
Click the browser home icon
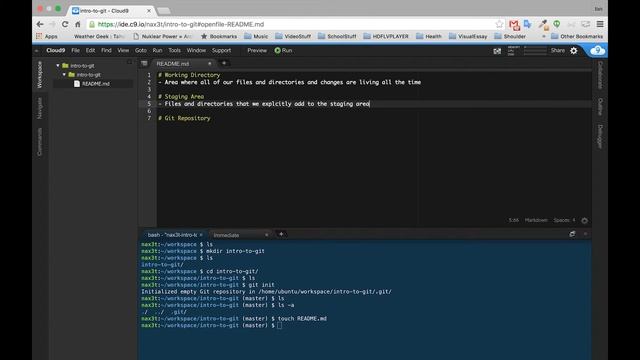[x=78, y=24]
